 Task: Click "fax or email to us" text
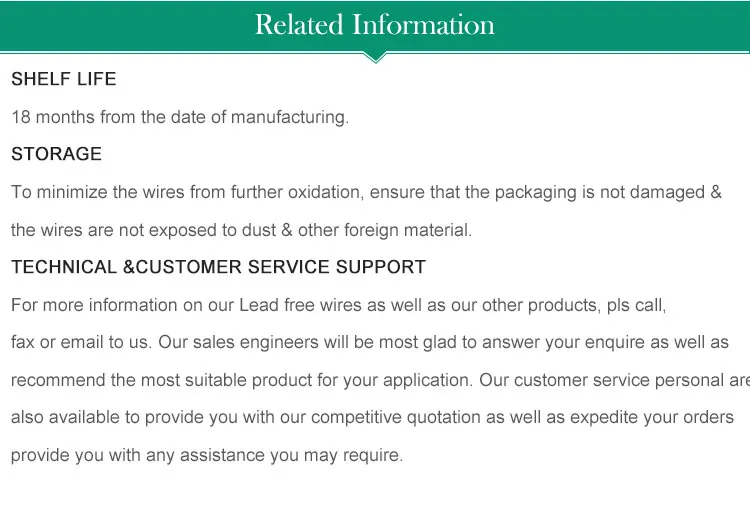81,342
